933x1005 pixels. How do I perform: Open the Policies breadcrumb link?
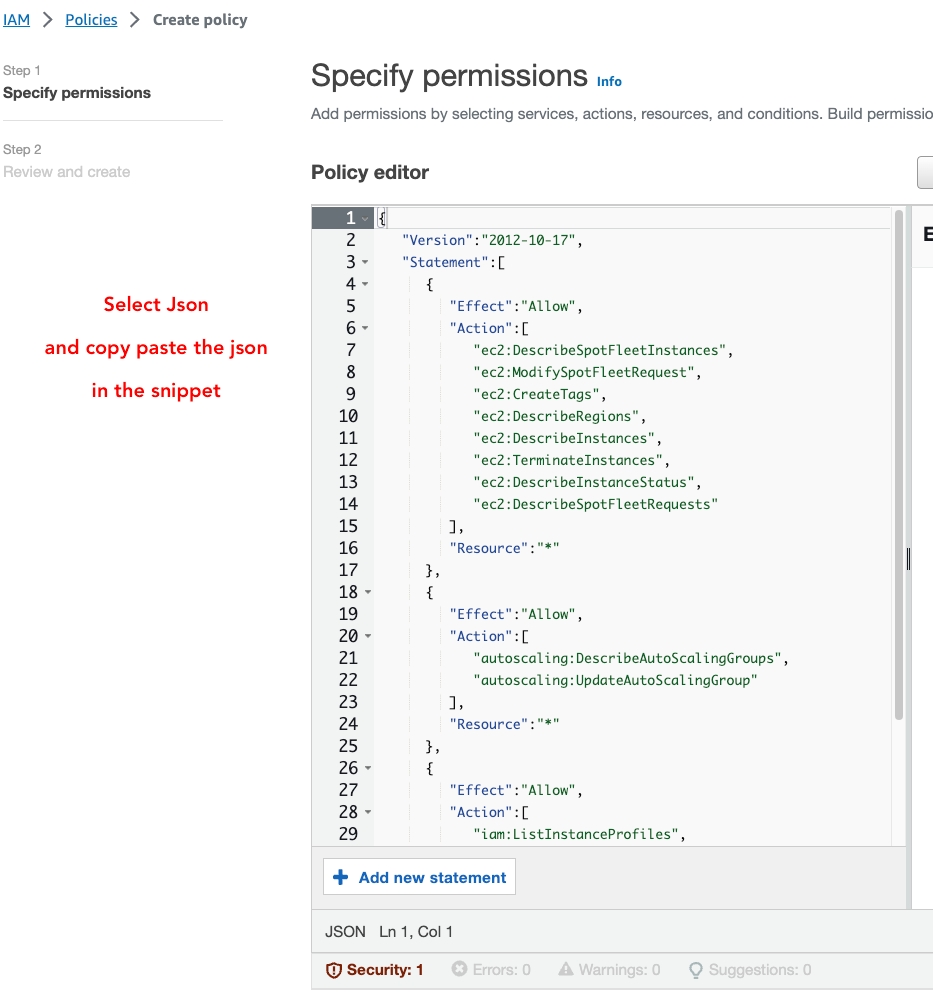pyautogui.click(x=91, y=20)
